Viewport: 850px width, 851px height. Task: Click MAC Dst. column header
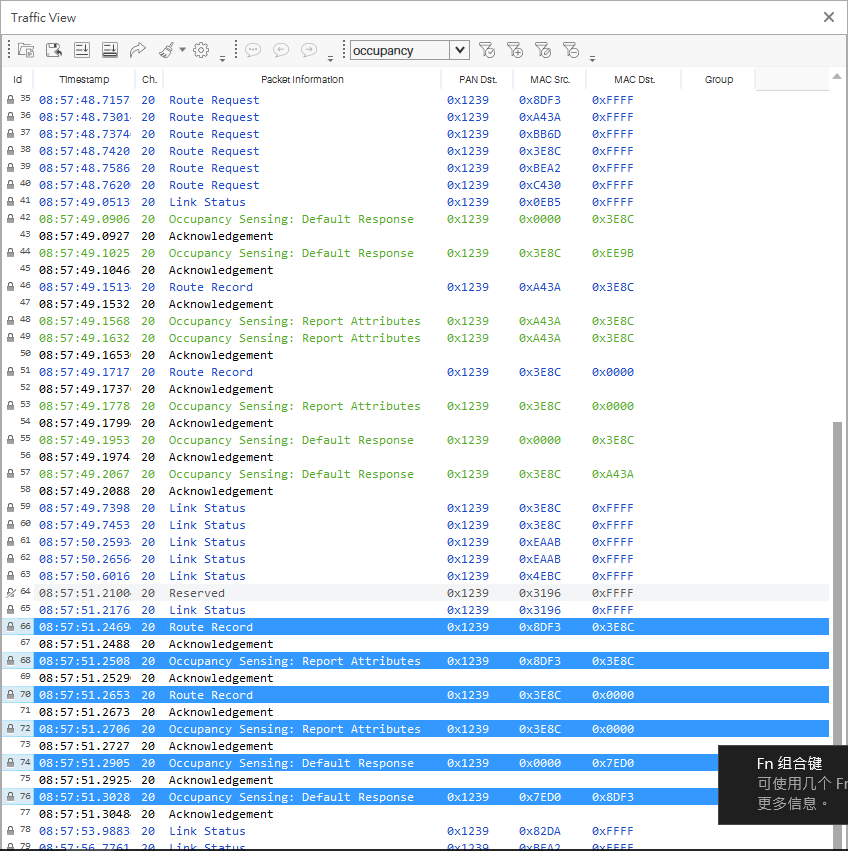click(x=634, y=79)
